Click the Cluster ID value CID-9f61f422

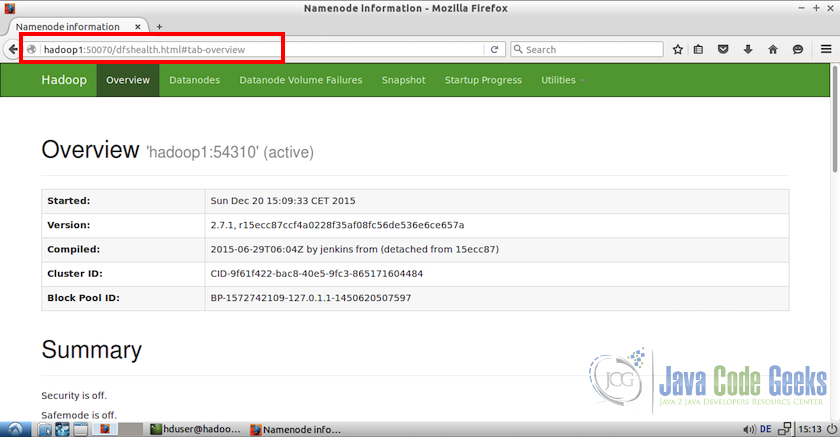tap(497, 274)
